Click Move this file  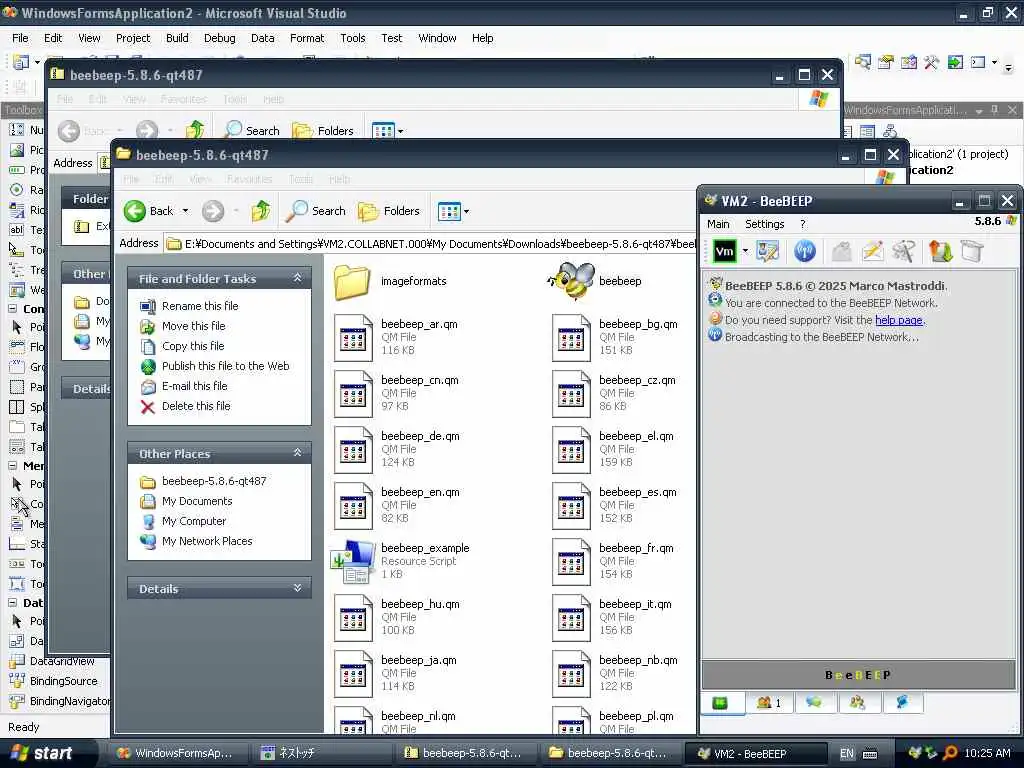[x=193, y=326]
